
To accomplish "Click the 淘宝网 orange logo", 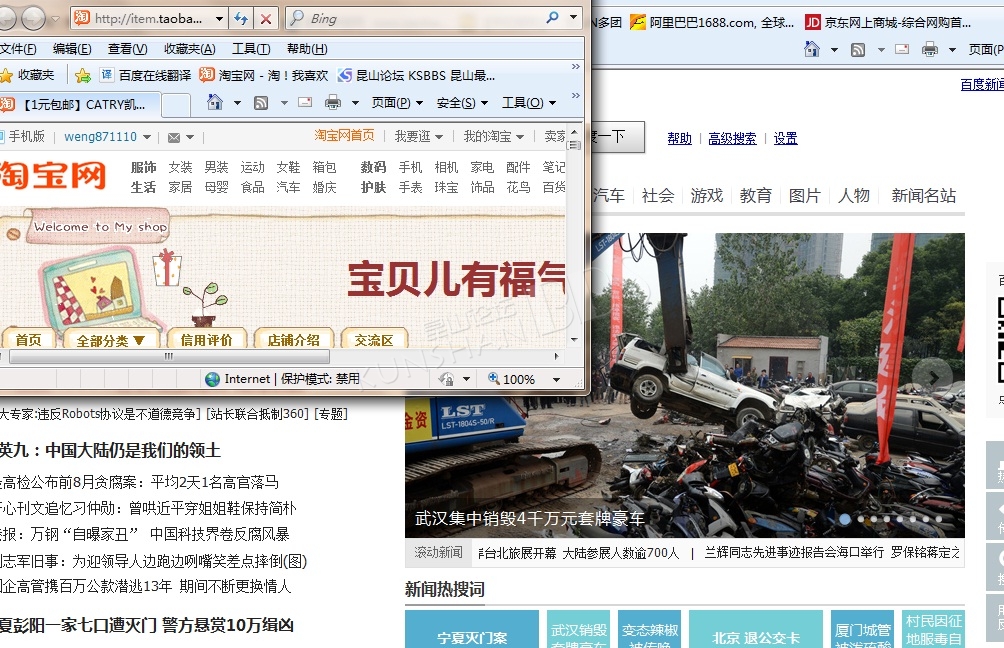I will pyautogui.click(x=53, y=175).
